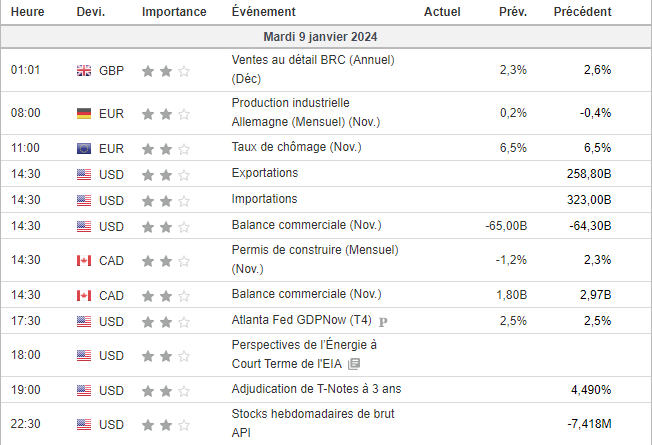Open the Ventes au détail BRC event
Image resolution: width=652 pixels, height=445 pixels.
tap(312, 60)
